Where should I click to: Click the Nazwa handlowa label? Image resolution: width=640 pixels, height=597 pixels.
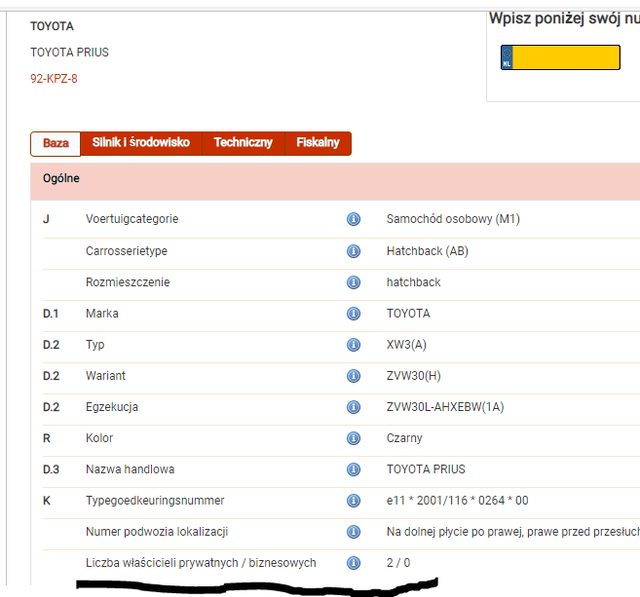pos(130,470)
